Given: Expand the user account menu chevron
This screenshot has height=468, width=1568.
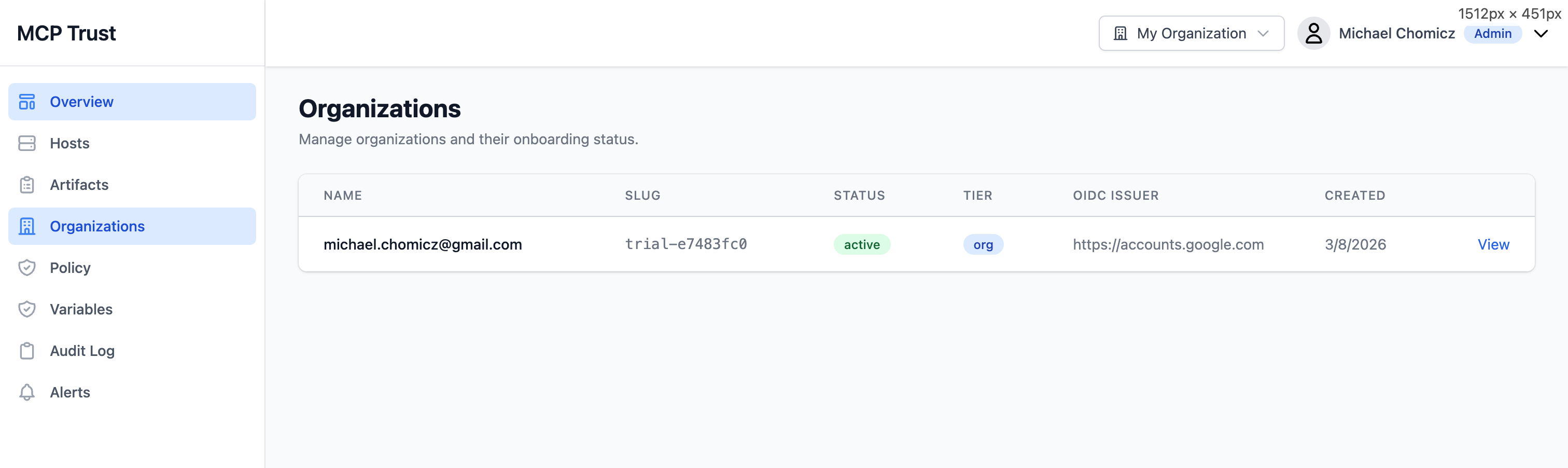Looking at the screenshot, I should [x=1541, y=34].
